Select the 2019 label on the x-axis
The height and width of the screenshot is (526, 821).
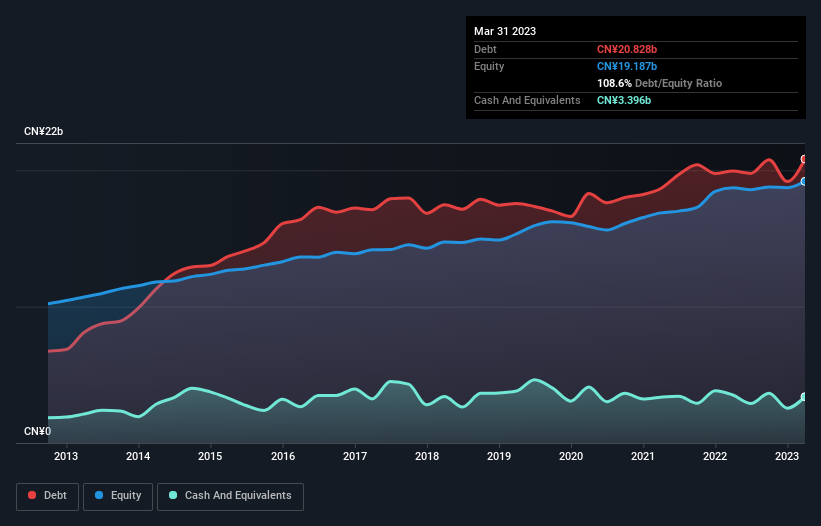pyautogui.click(x=498, y=457)
